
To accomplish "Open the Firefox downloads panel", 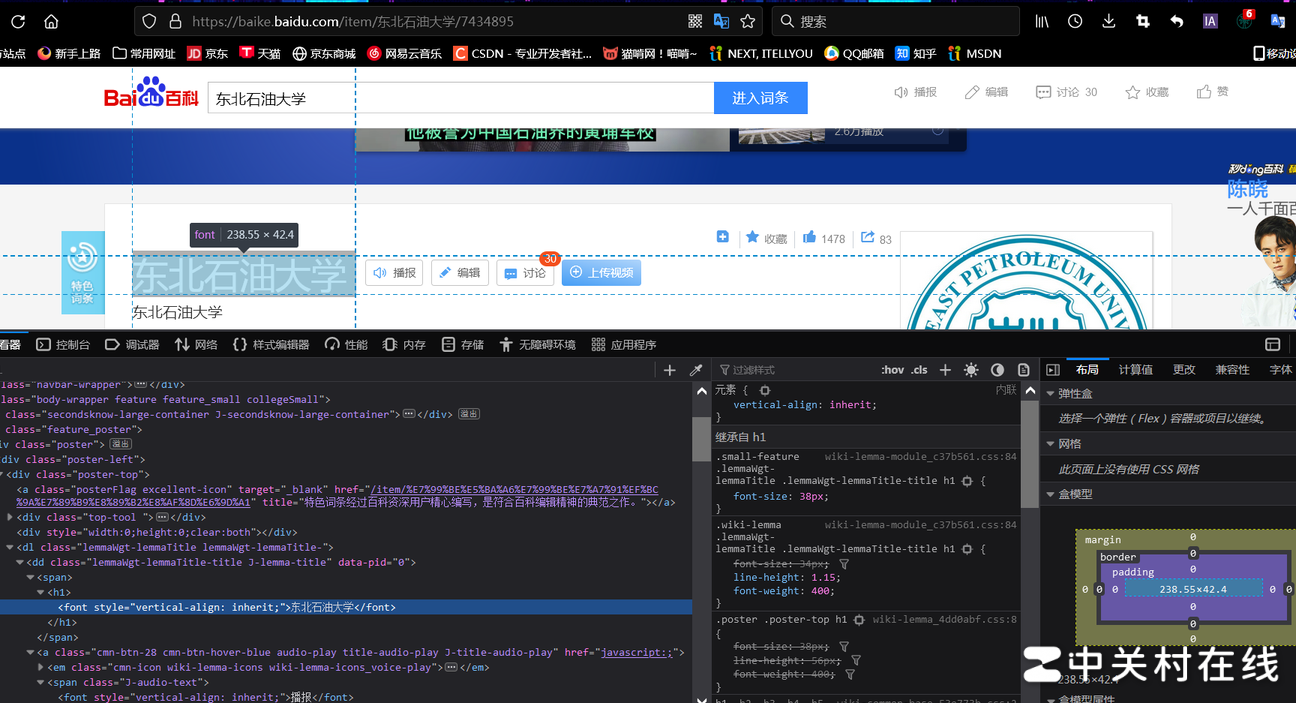I will tap(1108, 21).
